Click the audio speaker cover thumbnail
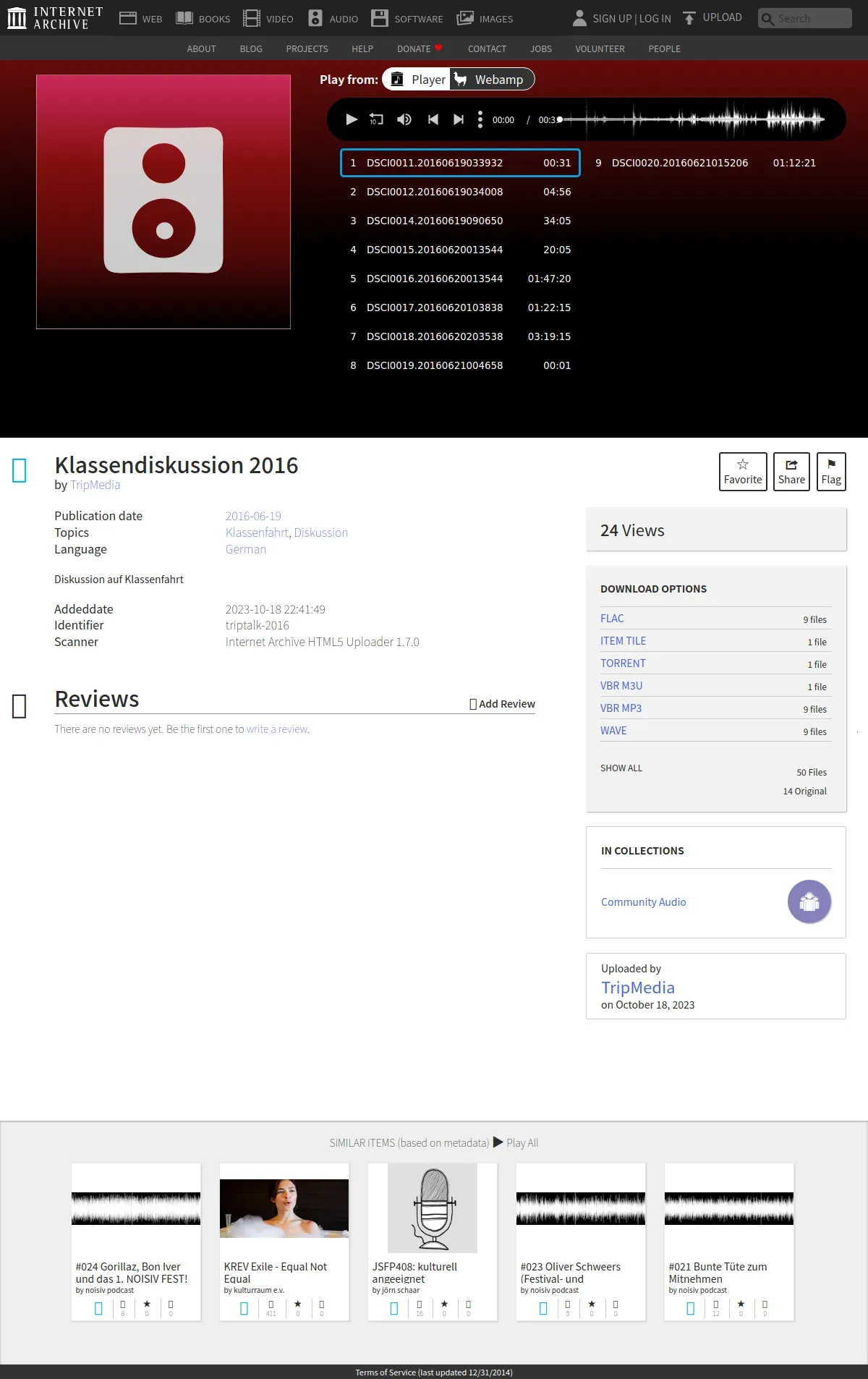This screenshot has height=1379, width=868. click(163, 202)
